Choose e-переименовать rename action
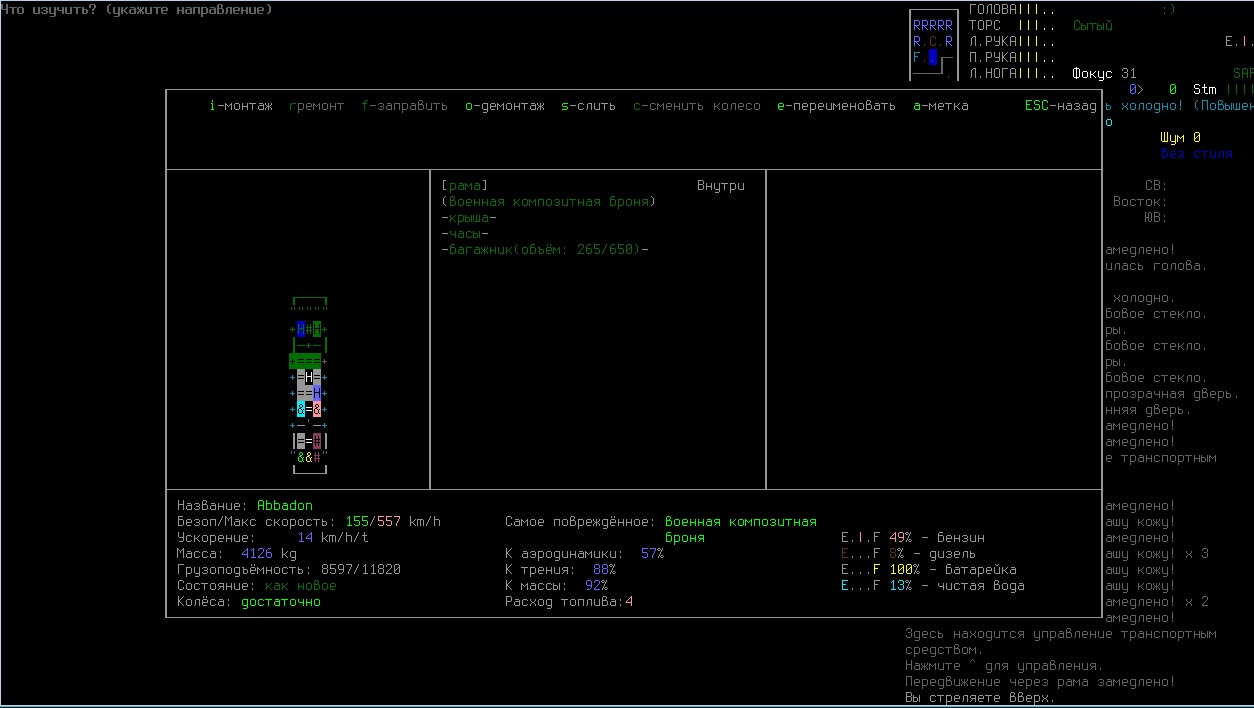Image resolution: width=1254 pixels, height=708 pixels. (836, 106)
